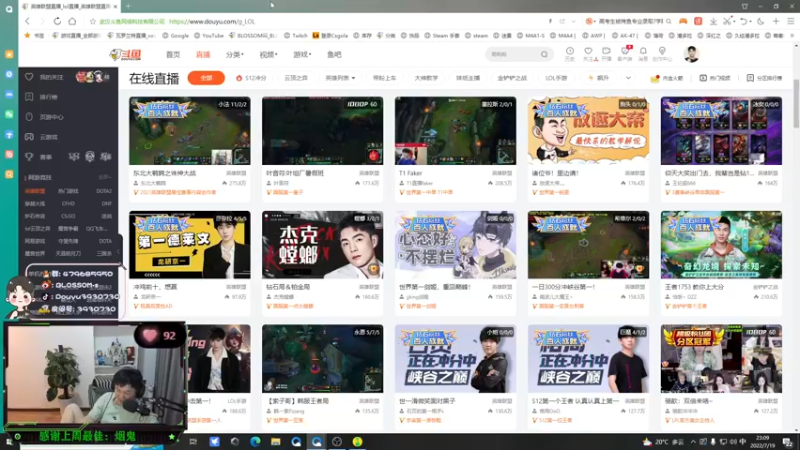The width and height of the screenshot is (800, 450).
Task: Show hidden system tray icons chevron
Action: point(693,441)
